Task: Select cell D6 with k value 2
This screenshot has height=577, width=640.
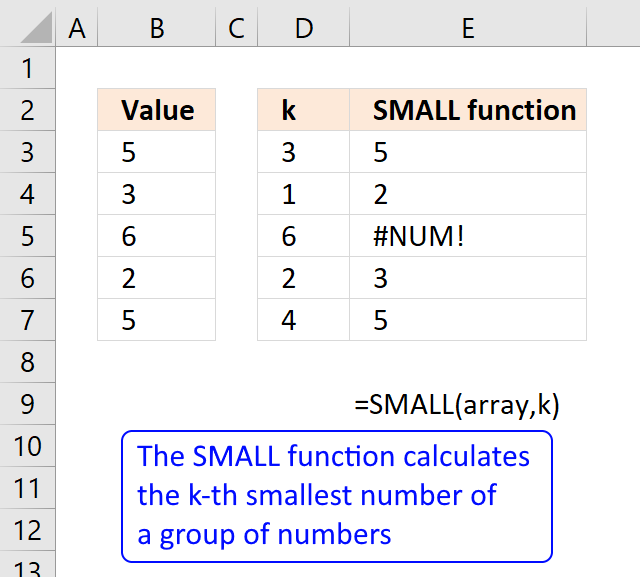Action: pyautogui.click(x=304, y=278)
